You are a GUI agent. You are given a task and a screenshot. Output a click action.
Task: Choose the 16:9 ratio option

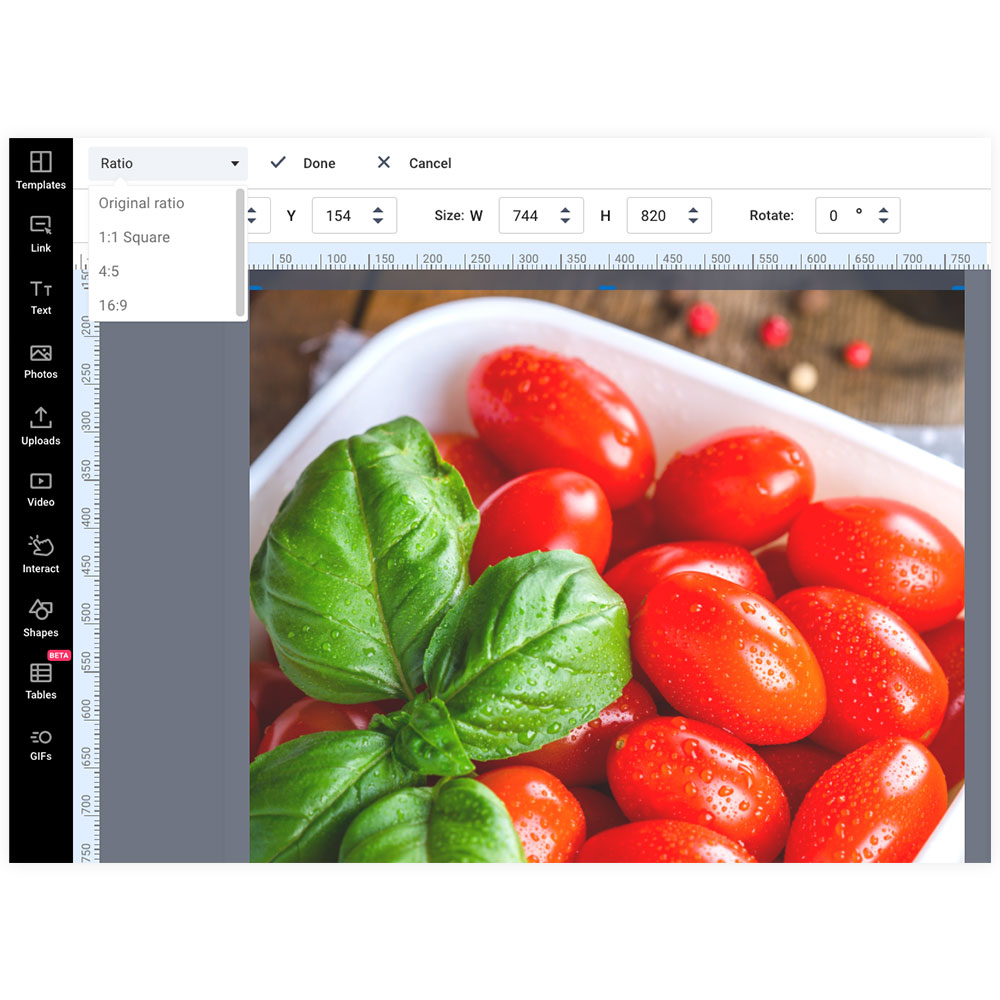pyautogui.click(x=112, y=305)
